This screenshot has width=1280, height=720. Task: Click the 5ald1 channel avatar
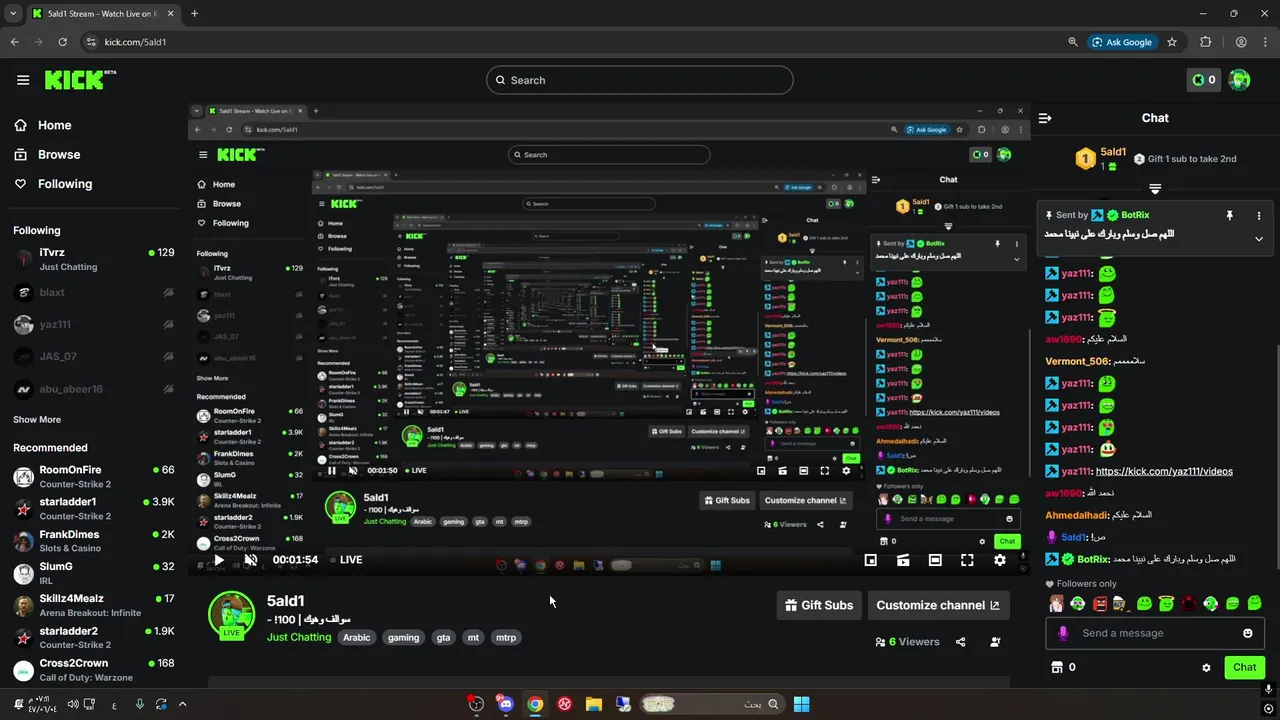pos(231,614)
